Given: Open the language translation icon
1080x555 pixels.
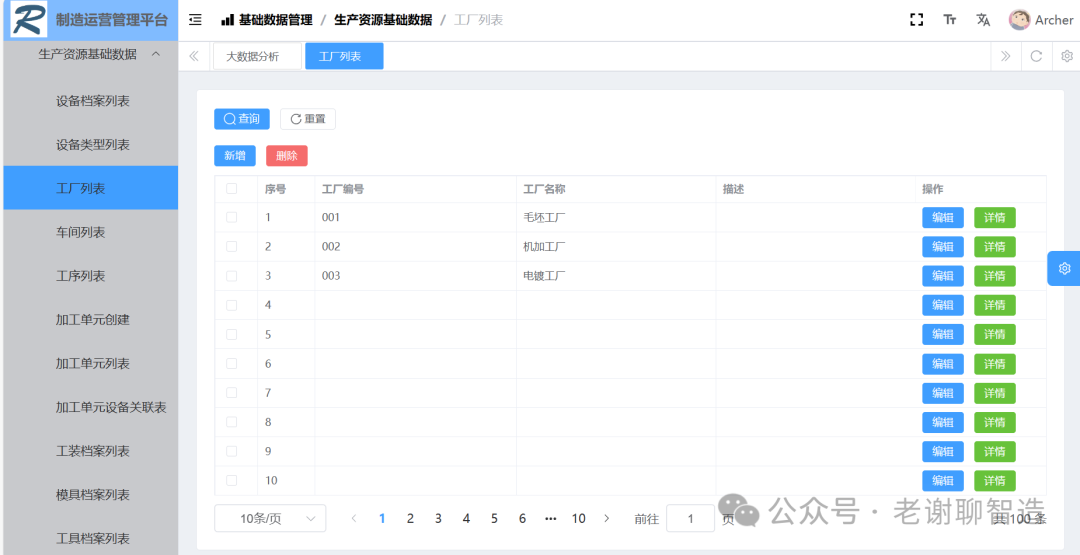Looking at the screenshot, I should click(x=983, y=20).
